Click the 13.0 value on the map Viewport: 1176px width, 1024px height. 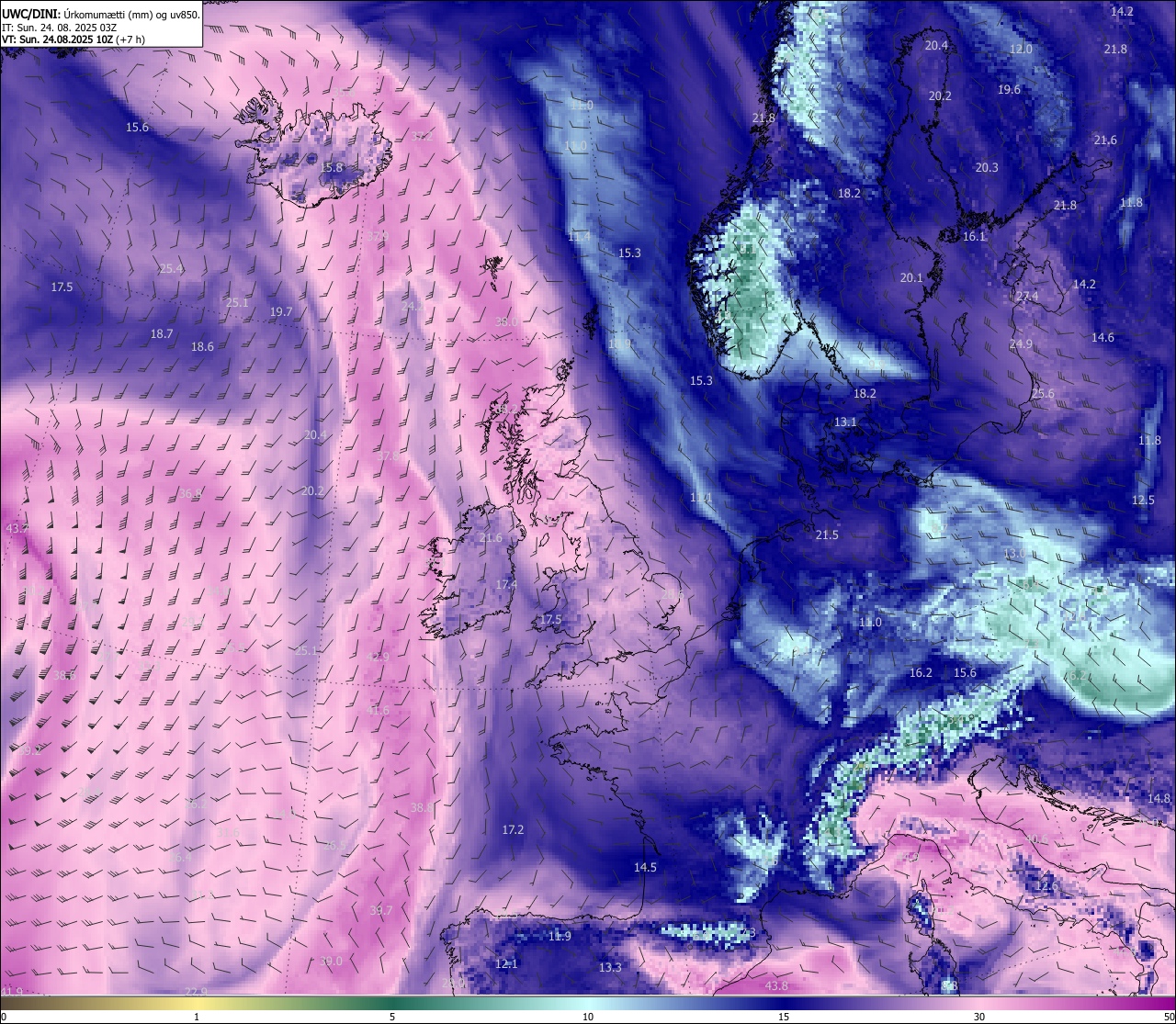click(1013, 555)
